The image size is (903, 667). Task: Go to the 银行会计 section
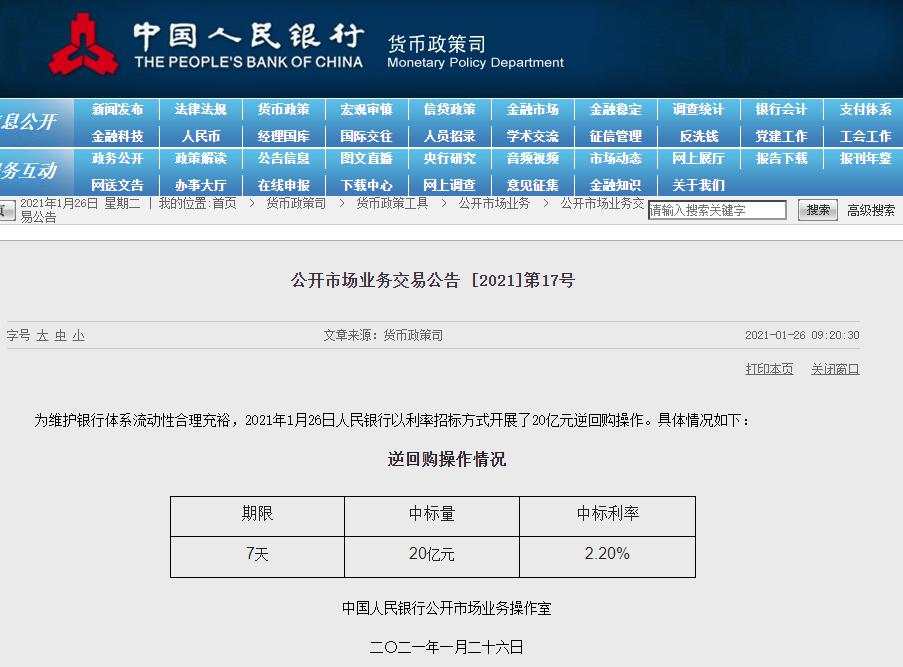781,109
